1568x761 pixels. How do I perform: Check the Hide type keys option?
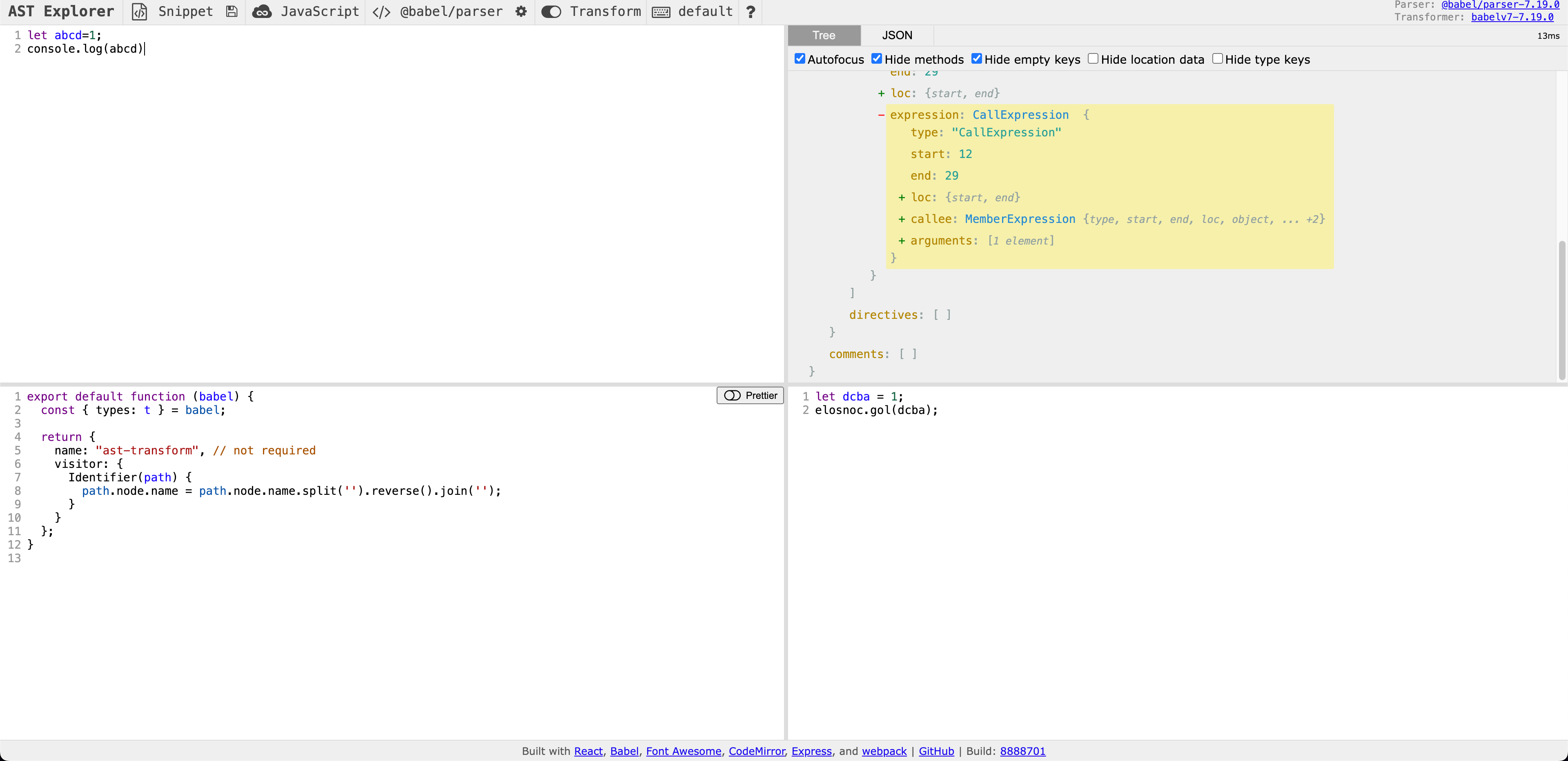tap(1217, 58)
